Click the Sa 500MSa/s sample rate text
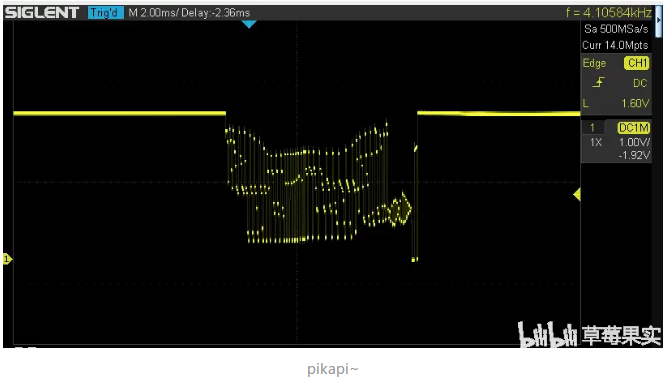Image resolution: width=663 pixels, height=378 pixels. coord(616,29)
